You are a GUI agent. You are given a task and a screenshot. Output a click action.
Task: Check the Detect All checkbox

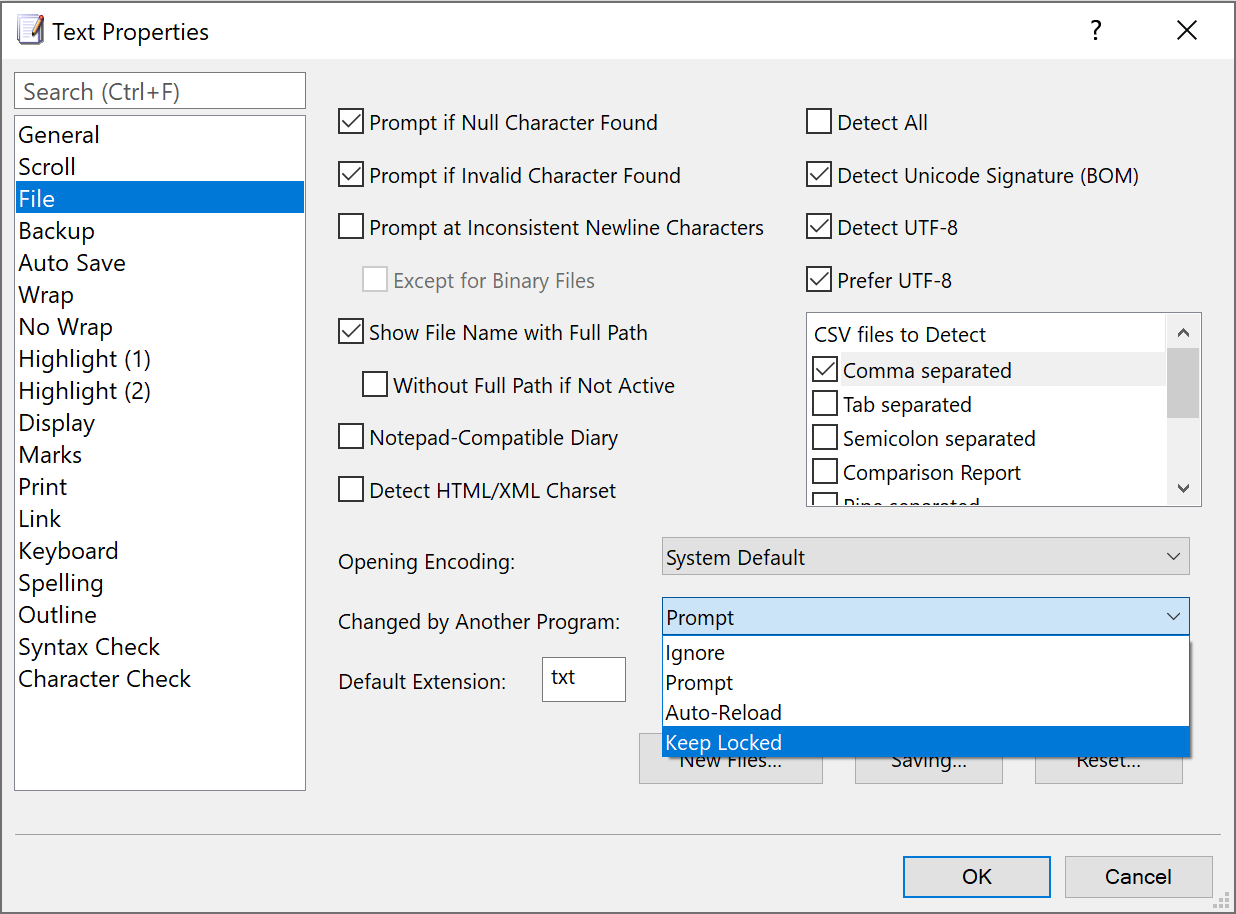(819, 123)
